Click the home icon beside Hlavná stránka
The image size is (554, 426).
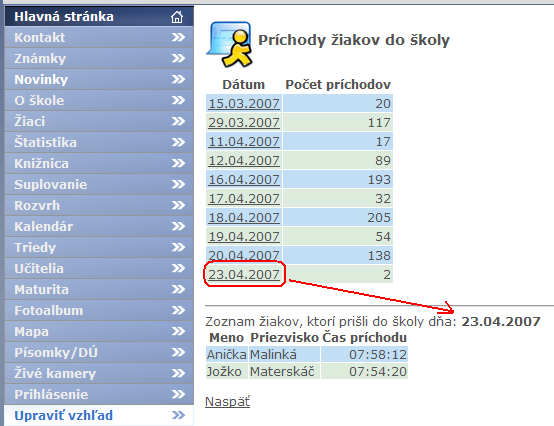(177, 17)
